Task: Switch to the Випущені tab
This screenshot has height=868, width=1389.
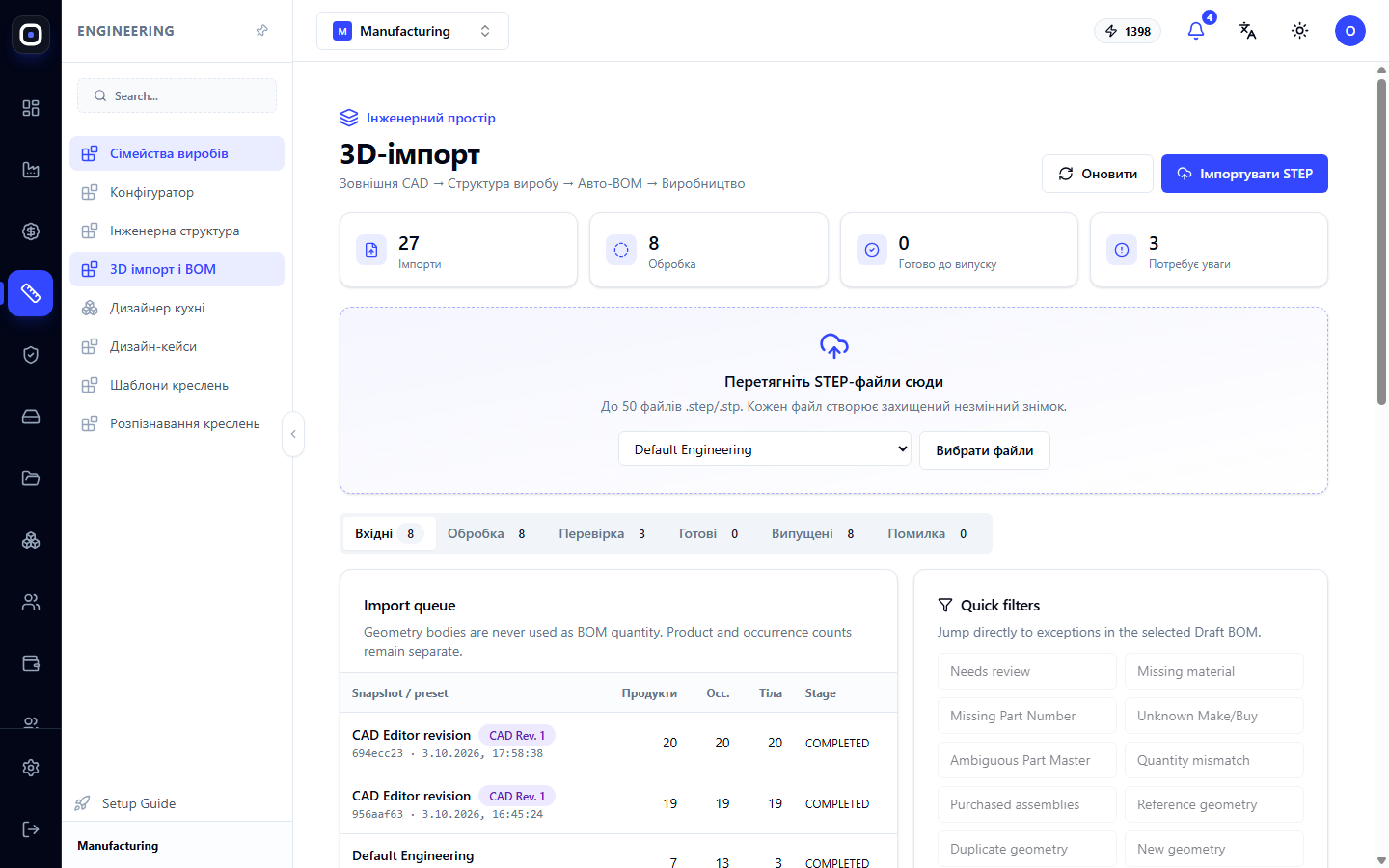Action: point(813,533)
